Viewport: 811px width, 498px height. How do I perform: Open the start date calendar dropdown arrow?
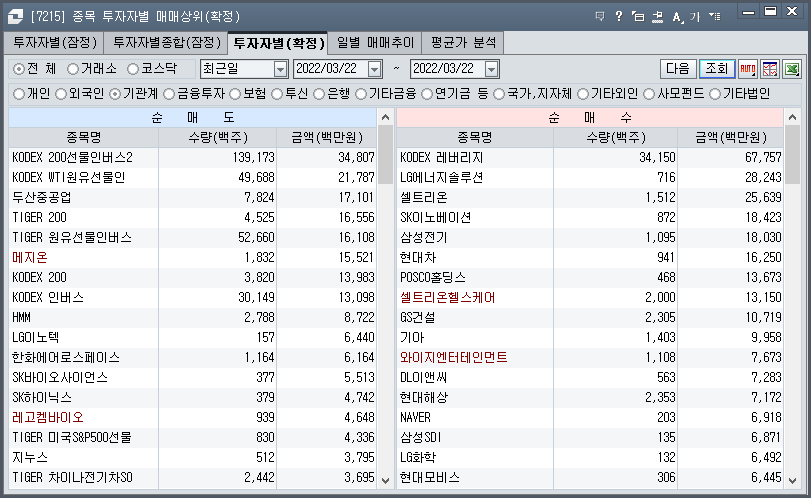(x=374, y=69)
